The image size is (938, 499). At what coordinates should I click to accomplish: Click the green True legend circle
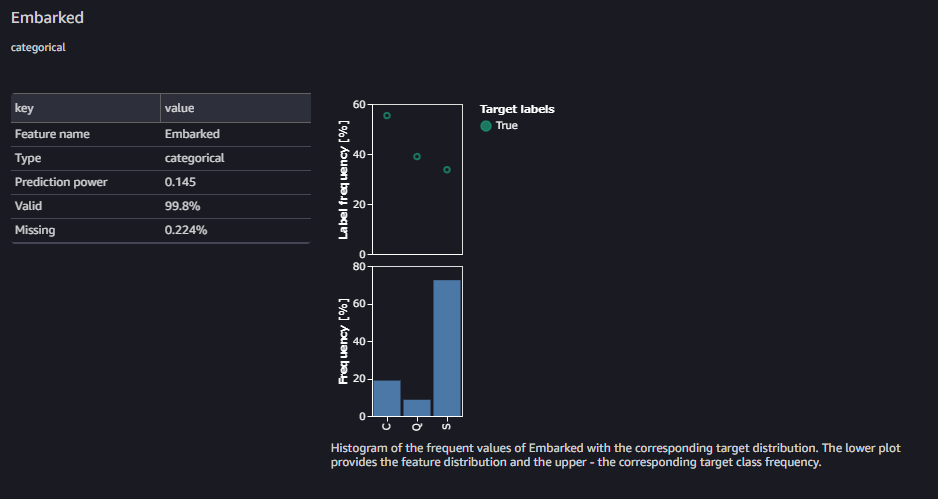(486, 126)
